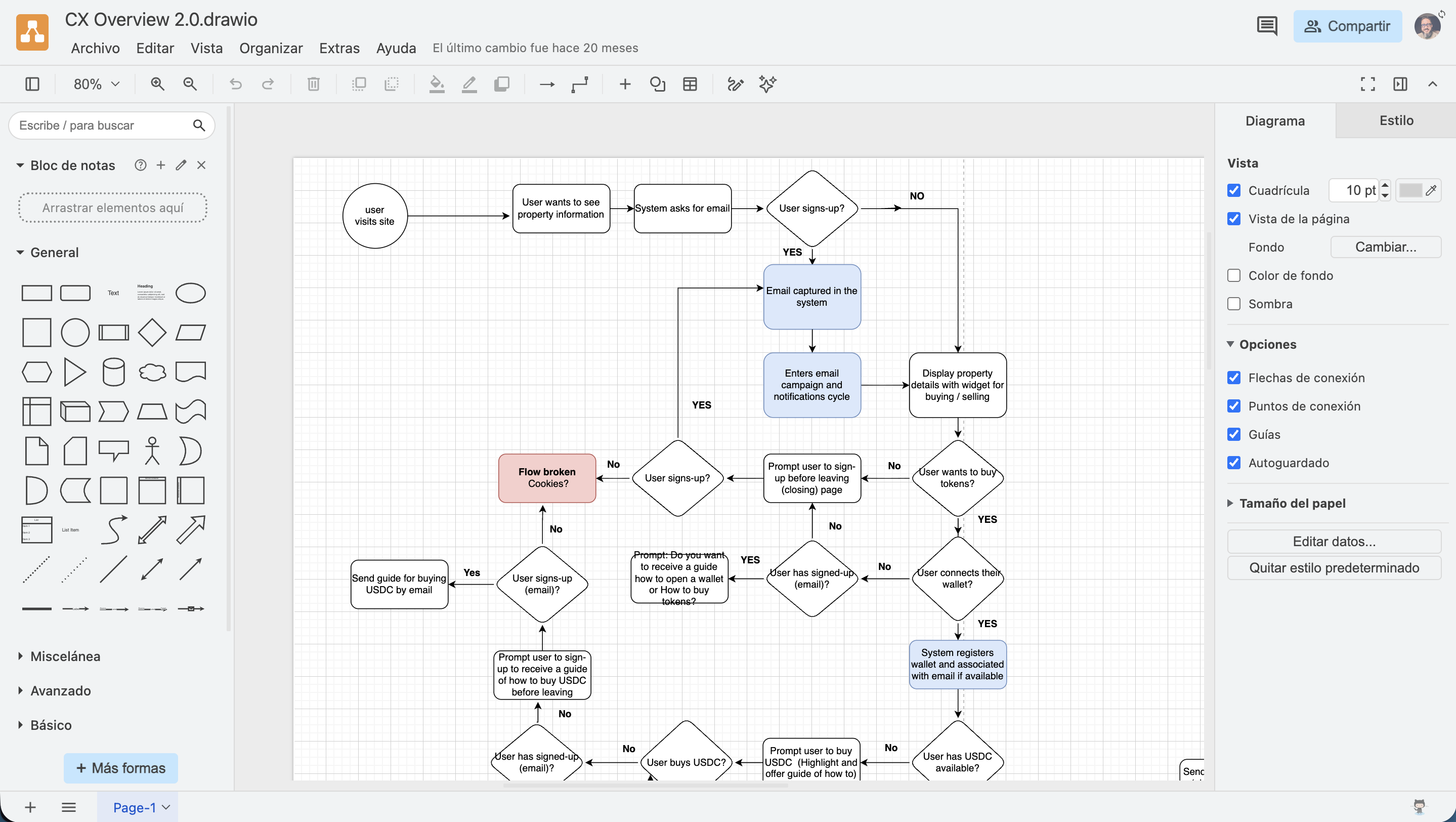Click the Compartir button
The image size is (1456, 822).
click(1347, 26)
